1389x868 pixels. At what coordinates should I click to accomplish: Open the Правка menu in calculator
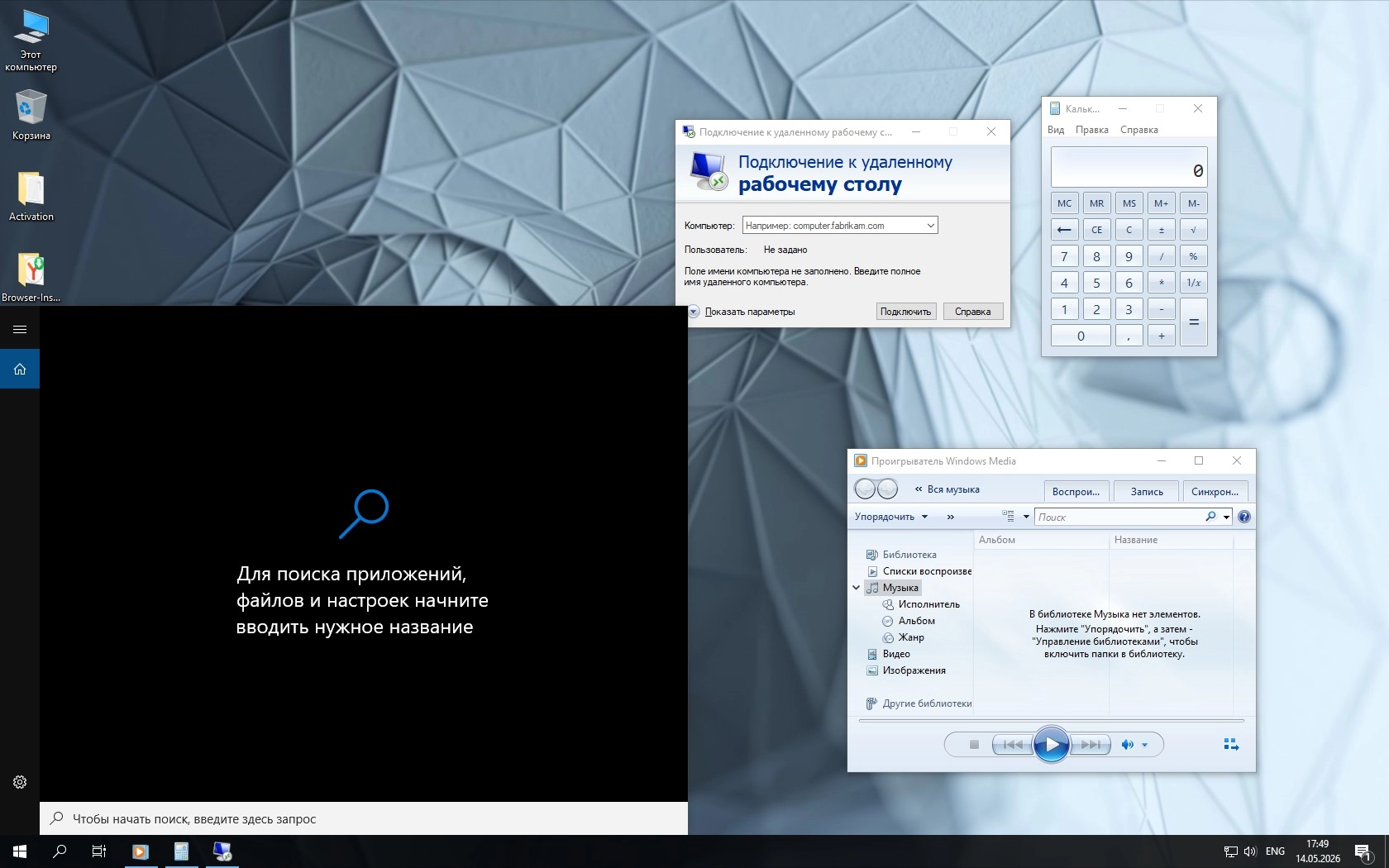click(x=1091, y=130)
